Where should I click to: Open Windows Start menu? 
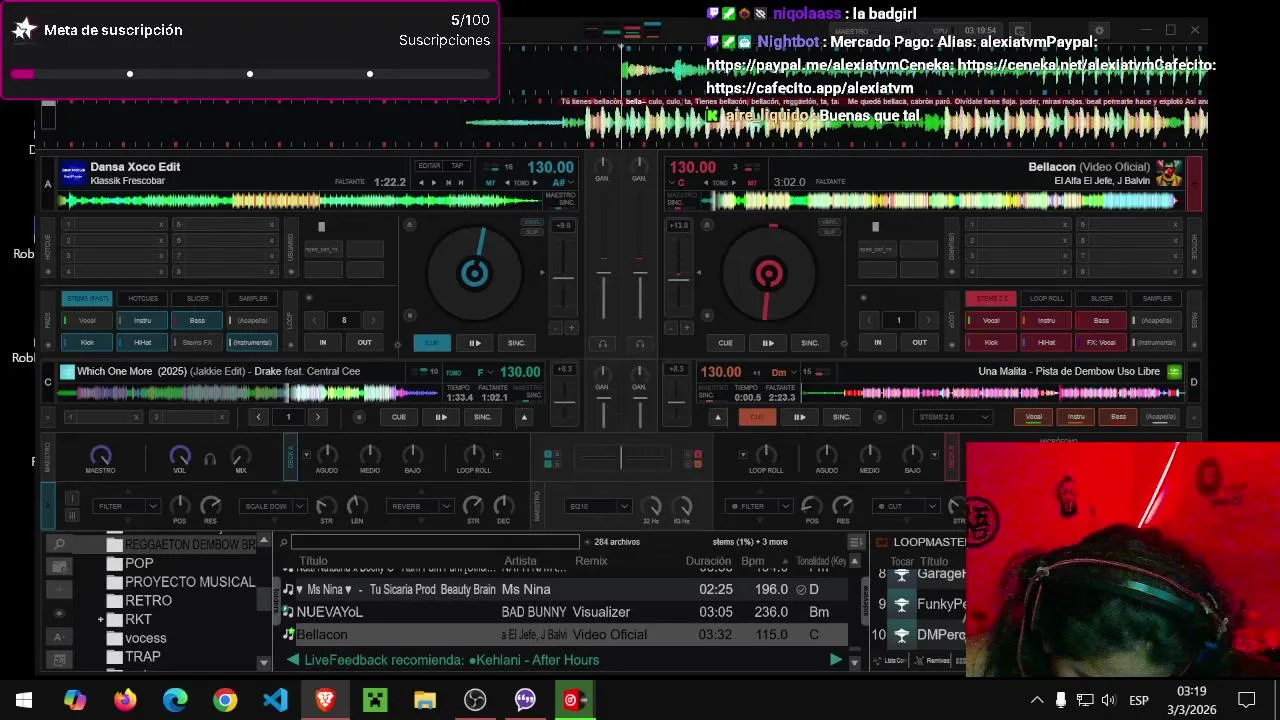coord(24,699)
